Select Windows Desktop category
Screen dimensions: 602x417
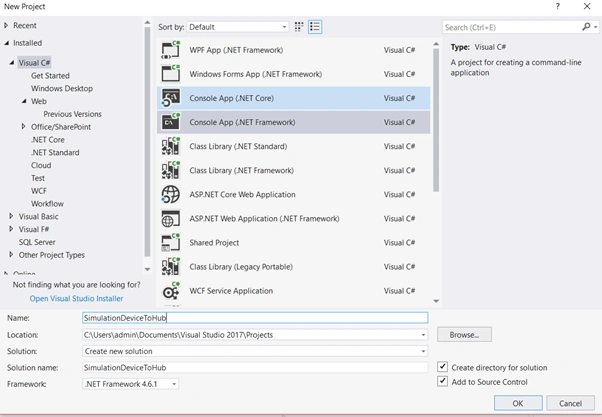click(62, 88)
